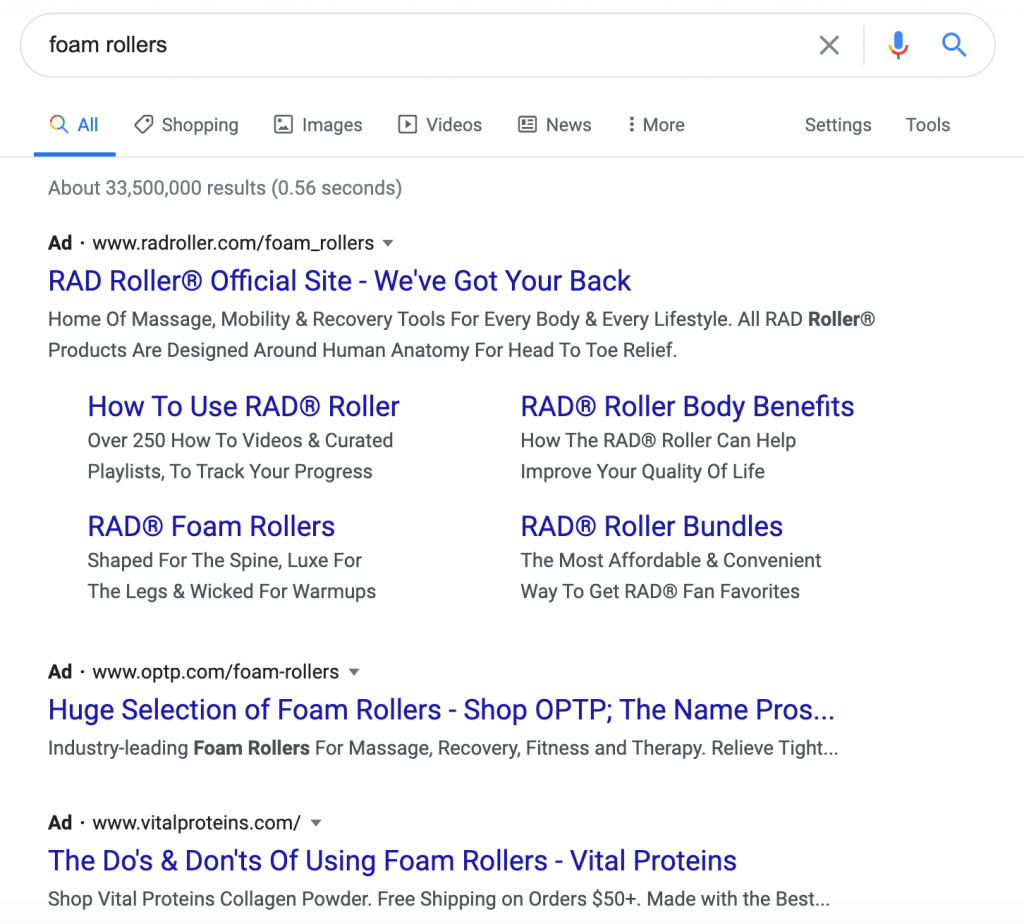Click the Shopping tag icon
The height and width of the screenshot is (924, 1024).
point(144,124)
